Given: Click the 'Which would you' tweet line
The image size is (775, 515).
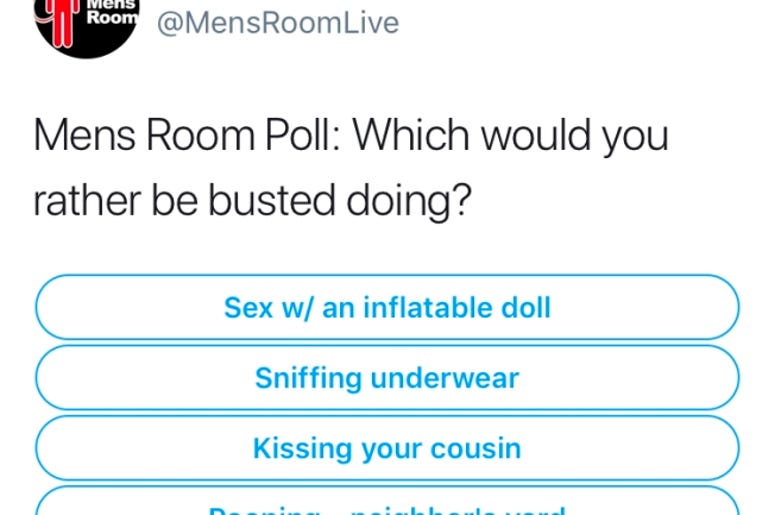Looking at the screenshot, I should point(511,136).
